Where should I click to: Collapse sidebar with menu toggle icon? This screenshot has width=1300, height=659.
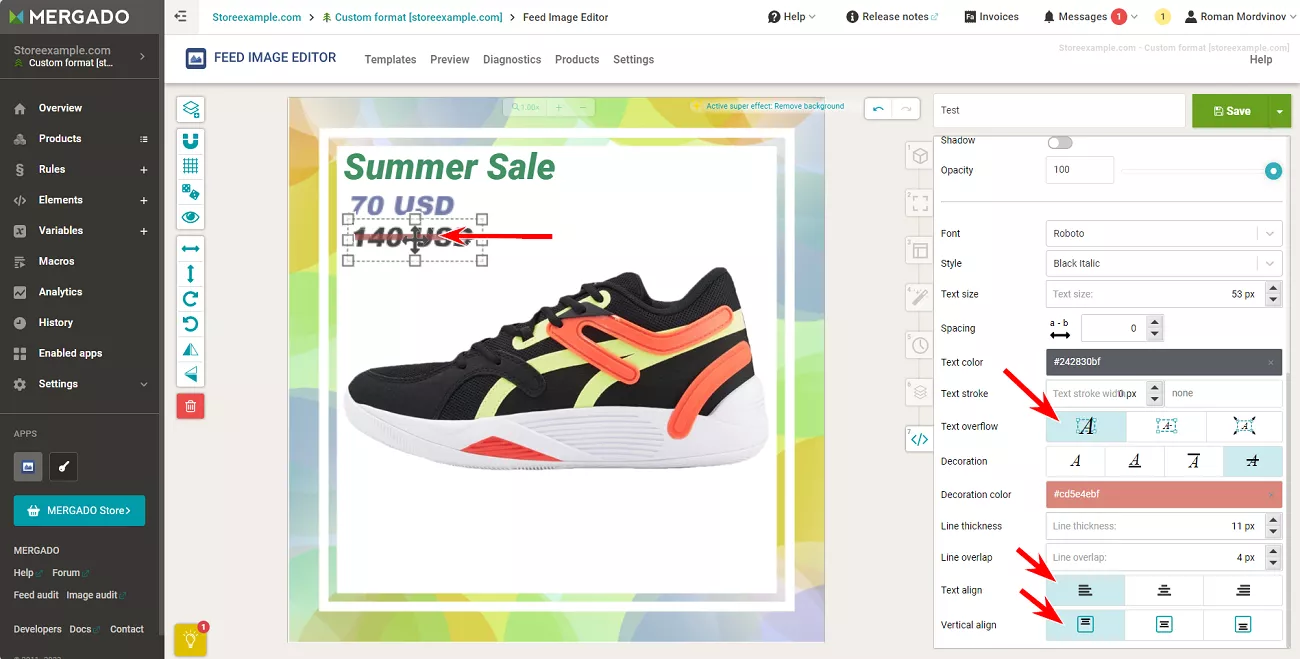(x=180, y=17)
